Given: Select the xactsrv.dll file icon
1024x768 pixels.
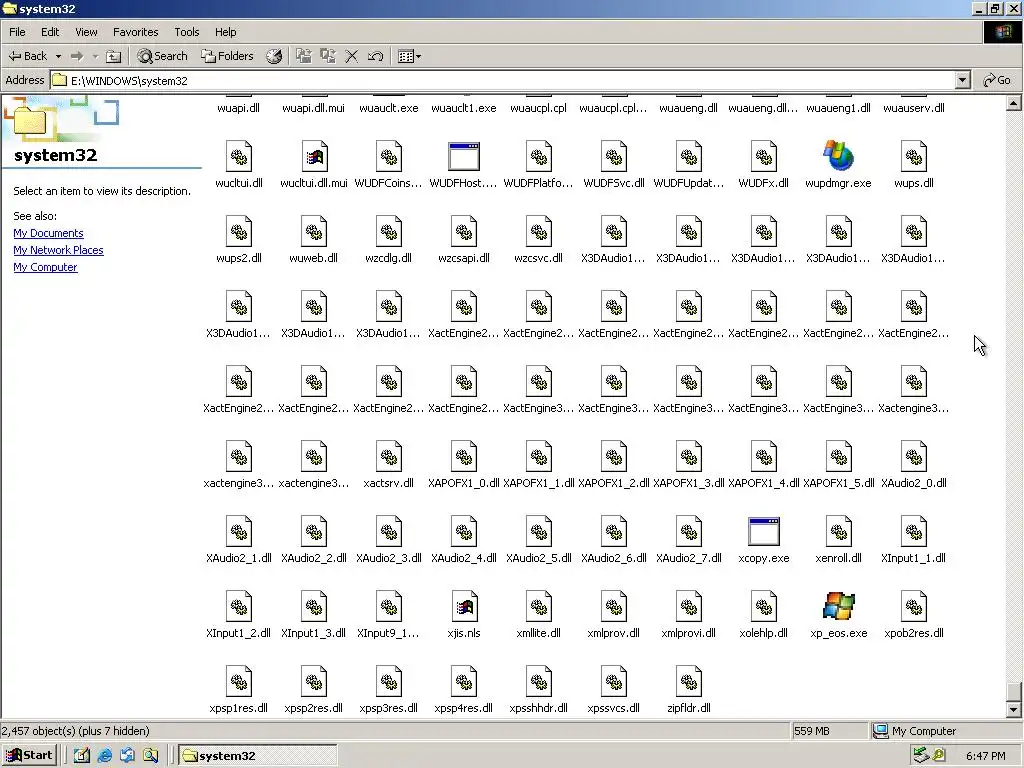Looking at the screenshot, I should (389, 456).
